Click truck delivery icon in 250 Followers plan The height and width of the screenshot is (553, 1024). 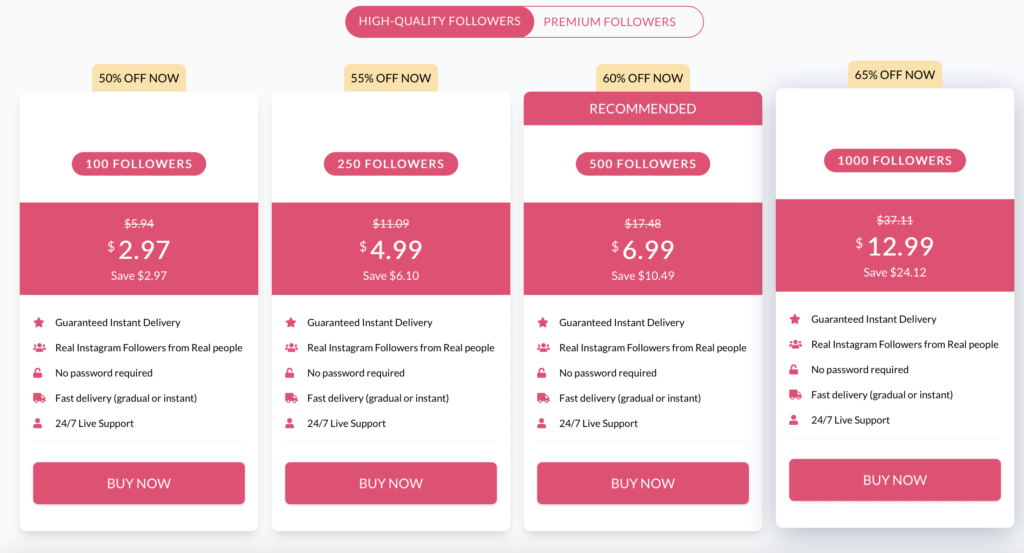(291, 398)
